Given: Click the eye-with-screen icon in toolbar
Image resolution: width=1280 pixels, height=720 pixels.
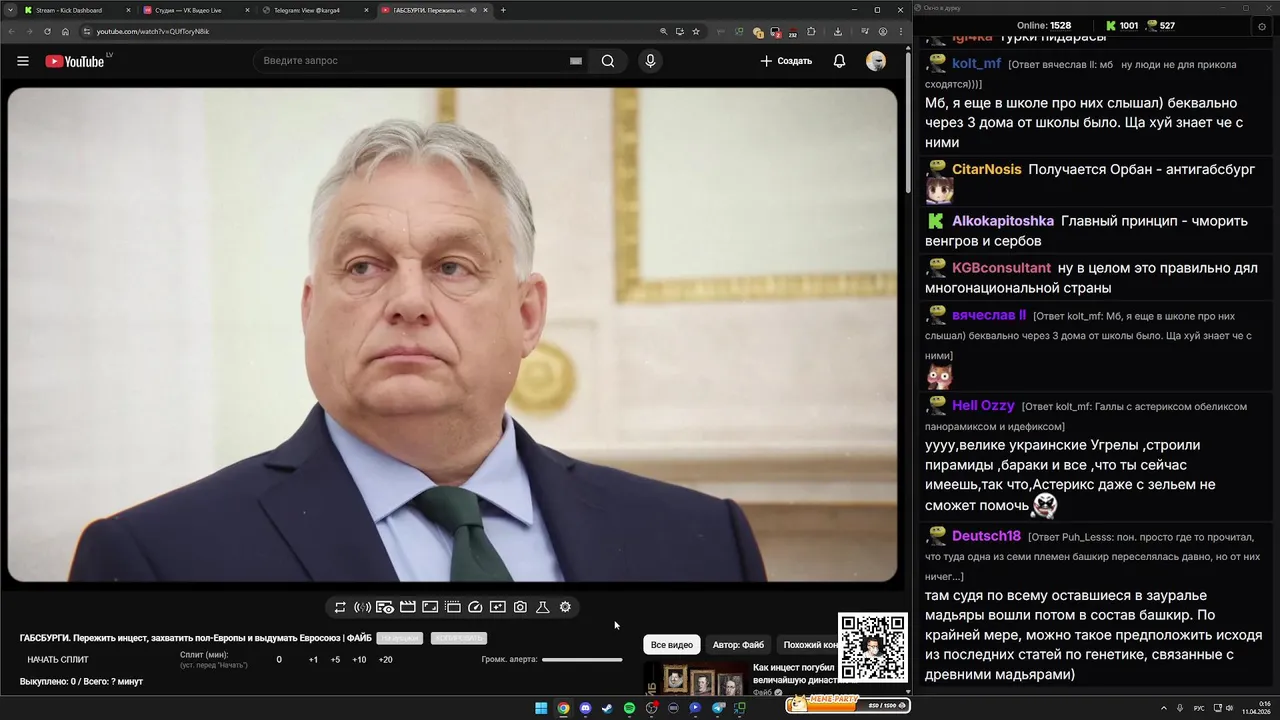Looking at the screenshot, I should click(385, 607).
